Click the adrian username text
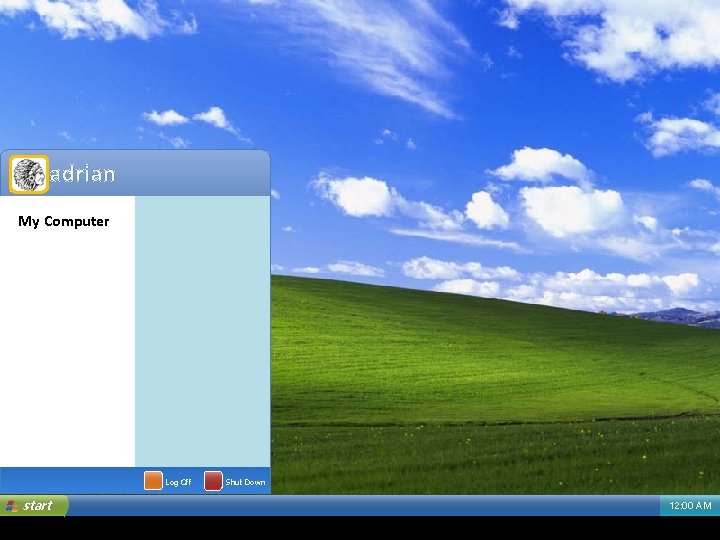This screenshot has width=720, height=540. tap(82, 174)
